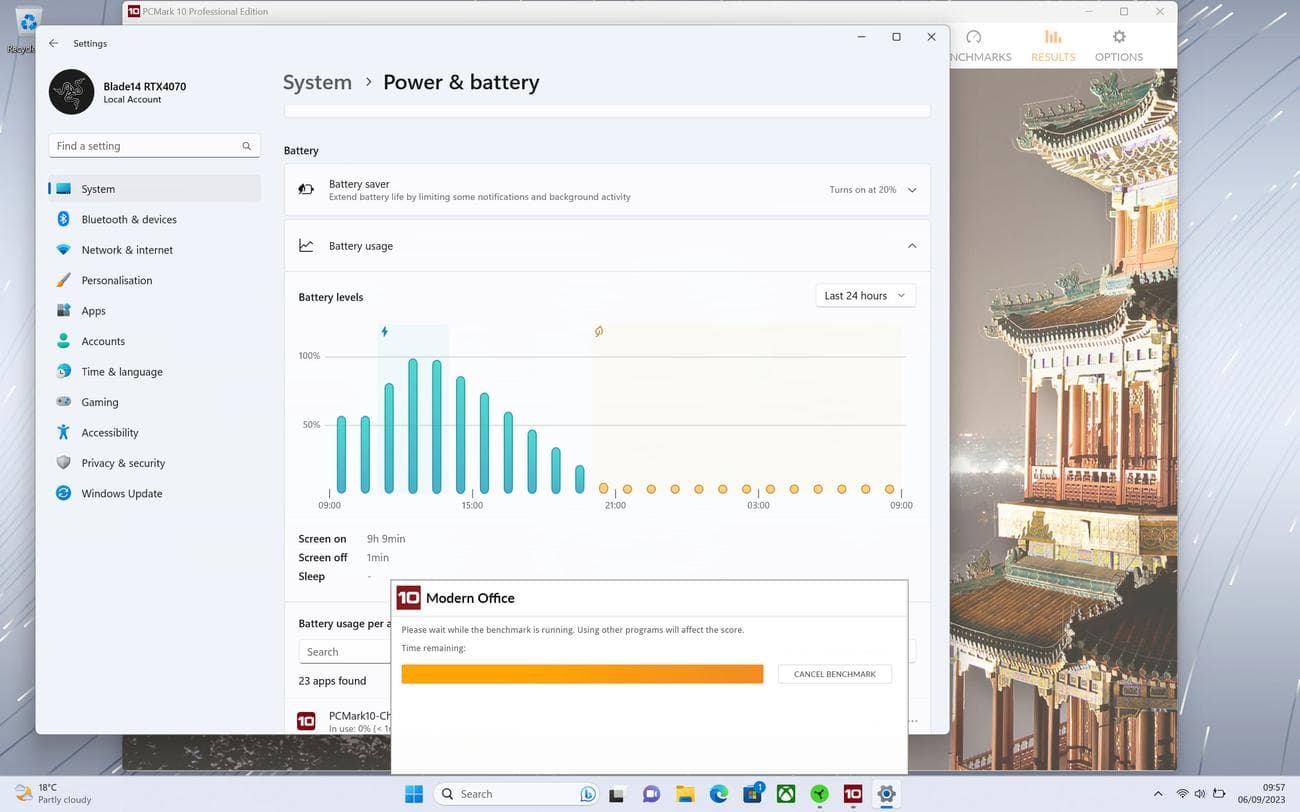Open the Last 24 hours dropdown
Image resolution: width=1300 pixels, height=812 pixels.
click(865, 296)
